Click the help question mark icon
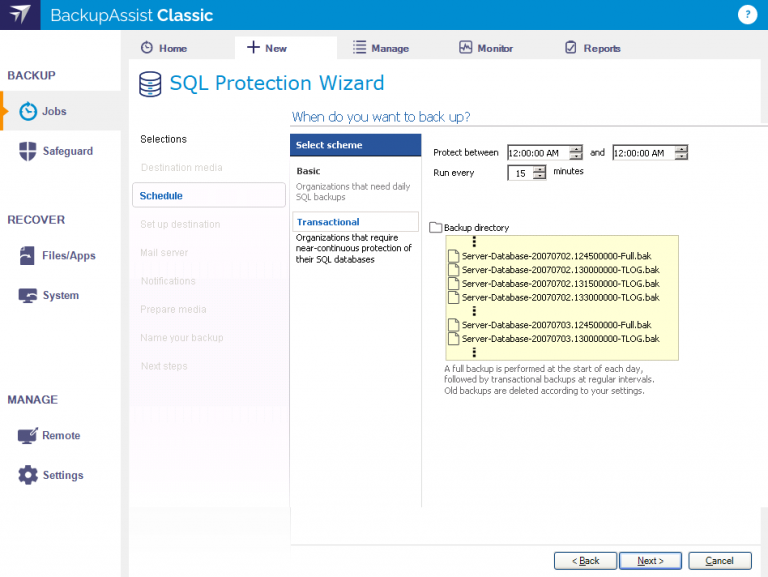The height and width of the screenshot is (577, 768). pyautogui.click(x=746, y=15)
